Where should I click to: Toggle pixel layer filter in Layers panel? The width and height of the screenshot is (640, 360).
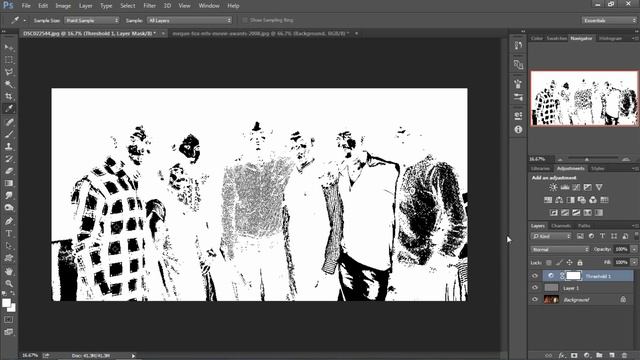(x=580, y=236)
